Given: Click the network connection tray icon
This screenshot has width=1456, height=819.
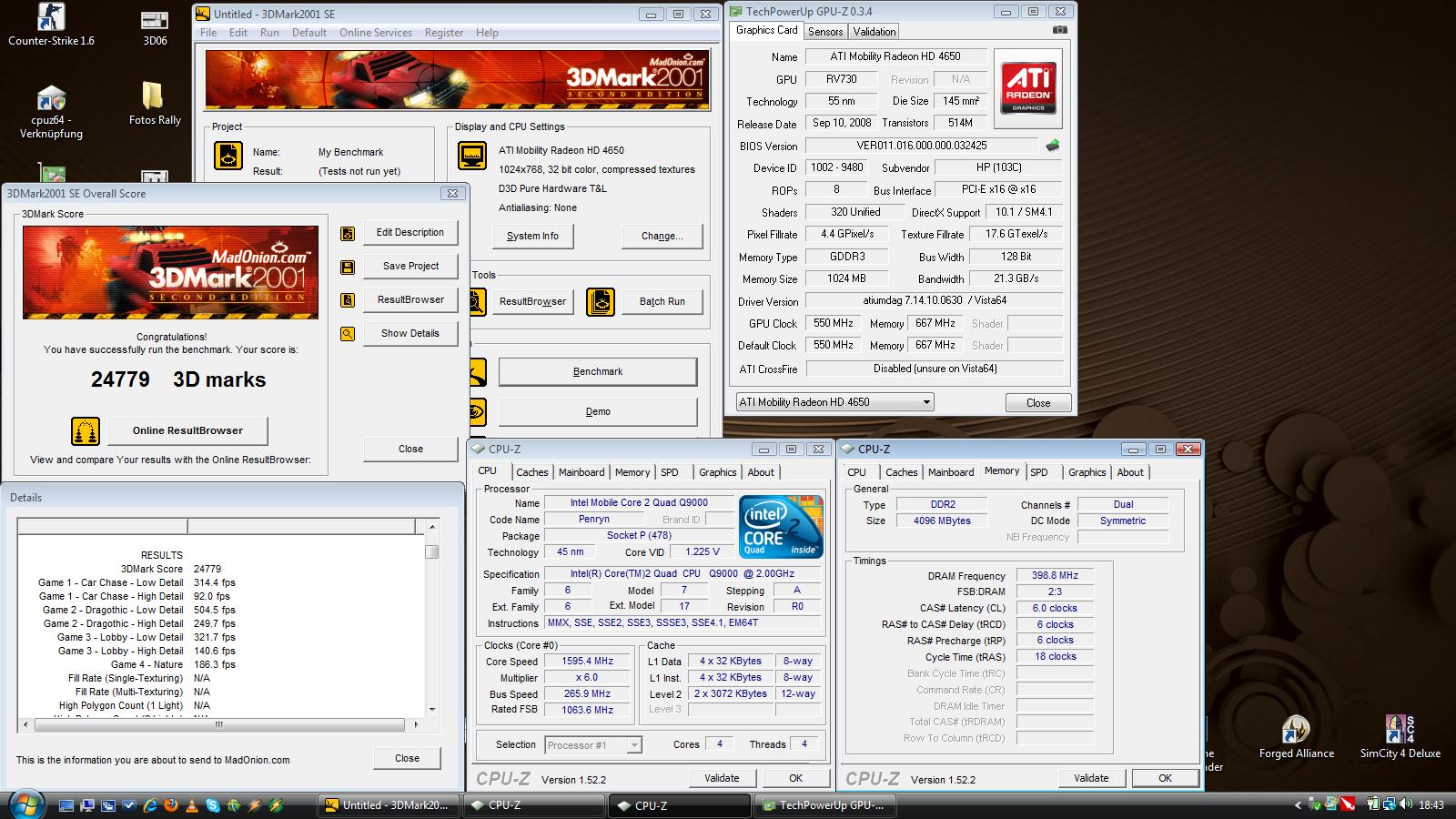Looking at the screenshot, I should [1390, 804].
